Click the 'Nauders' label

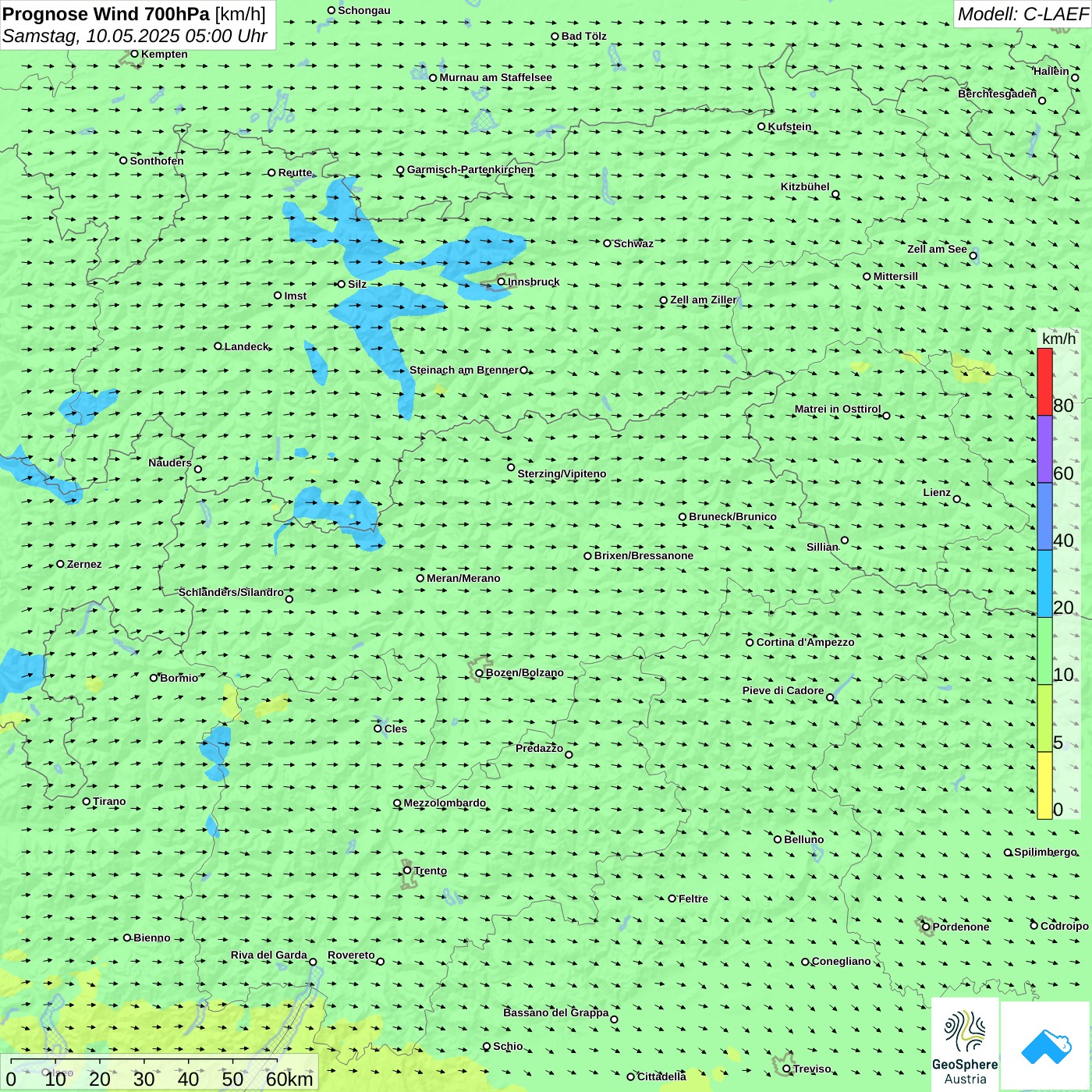point(170,463)
